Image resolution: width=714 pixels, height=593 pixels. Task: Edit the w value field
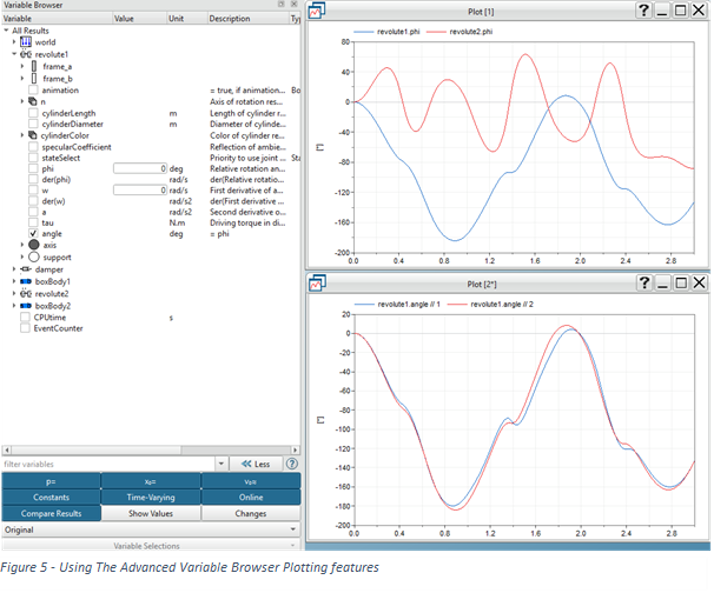pyautogui.click(x=140, y=190)
